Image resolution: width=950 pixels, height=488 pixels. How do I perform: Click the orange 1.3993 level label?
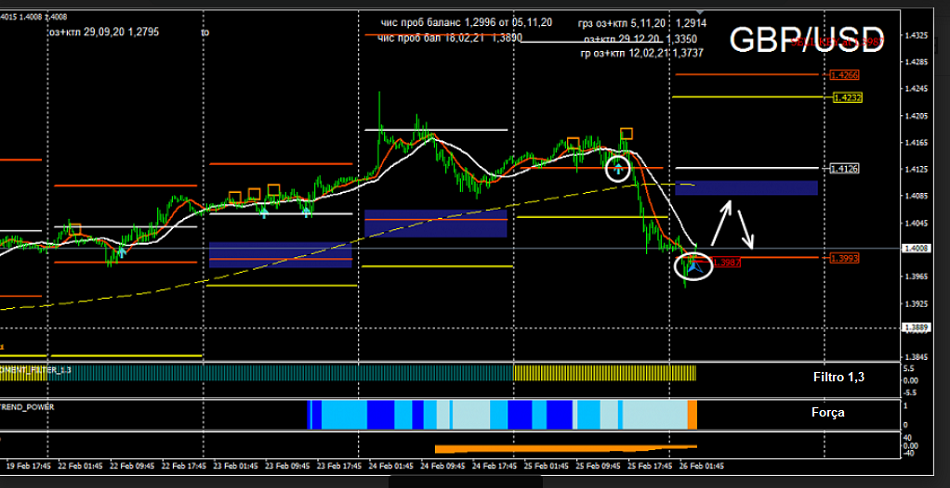844,258
